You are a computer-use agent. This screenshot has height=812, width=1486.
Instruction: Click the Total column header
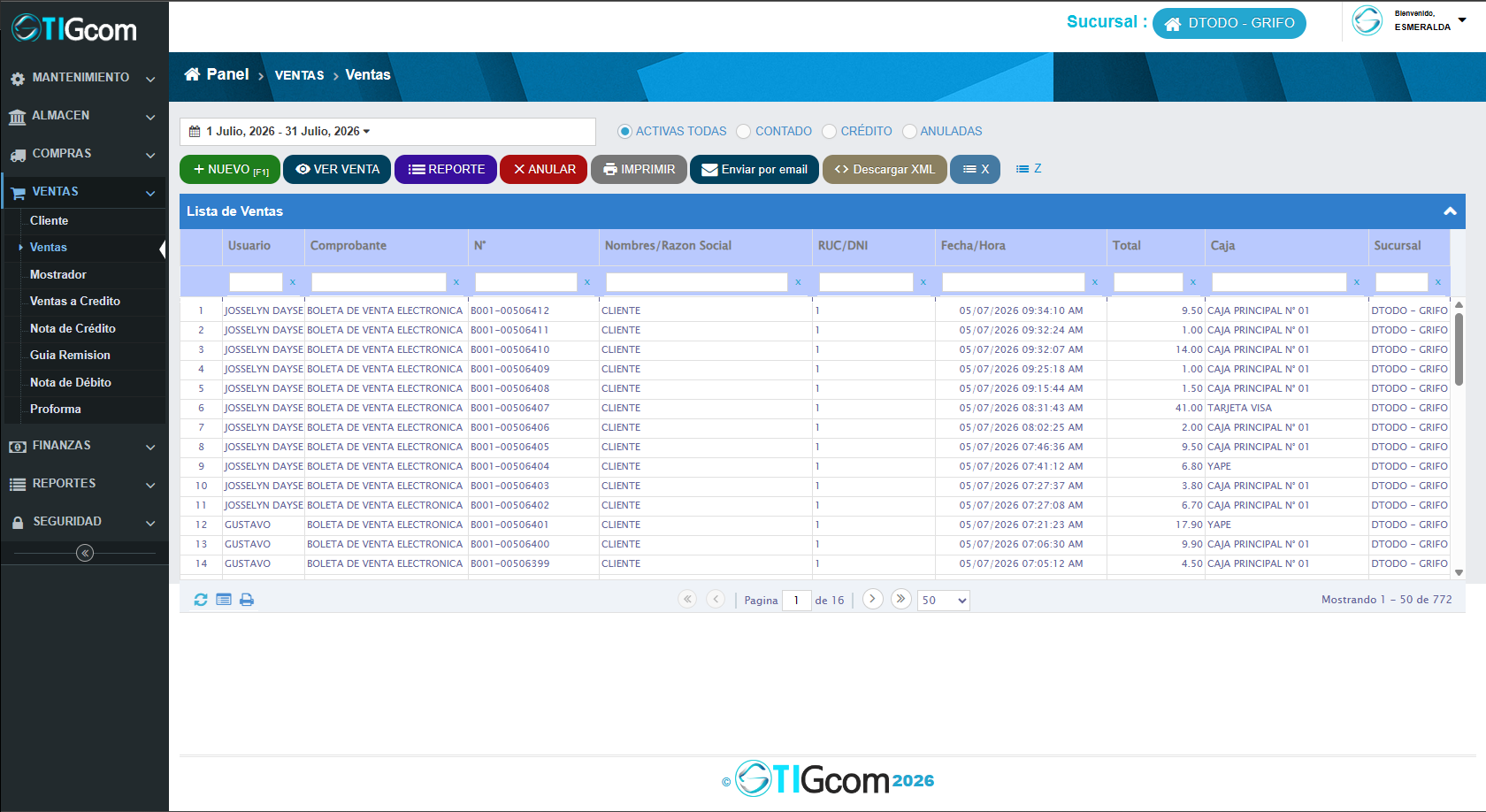point(1155,247)
